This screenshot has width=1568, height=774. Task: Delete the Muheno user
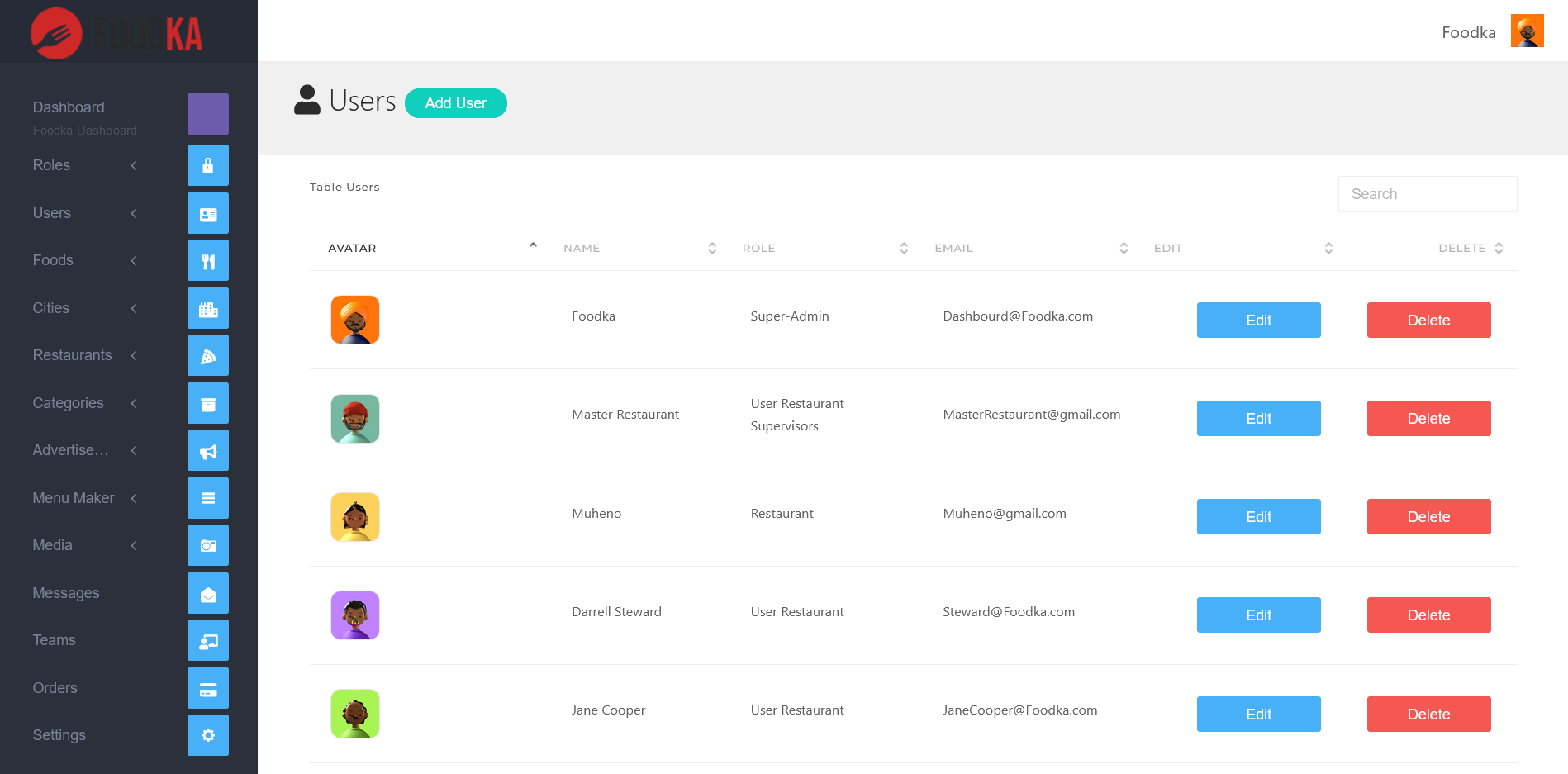(x=1428, y=517)
